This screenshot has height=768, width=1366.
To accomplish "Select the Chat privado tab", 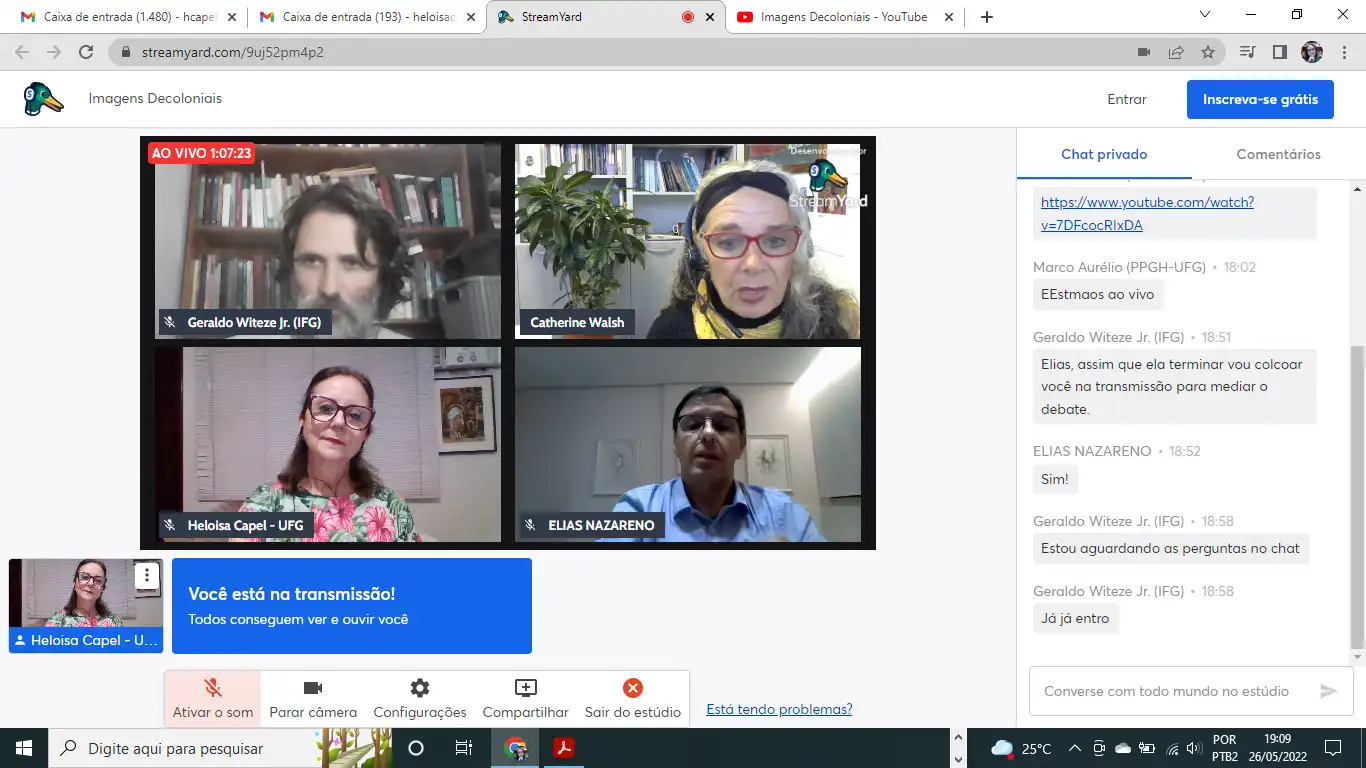I will point(1104,154).
